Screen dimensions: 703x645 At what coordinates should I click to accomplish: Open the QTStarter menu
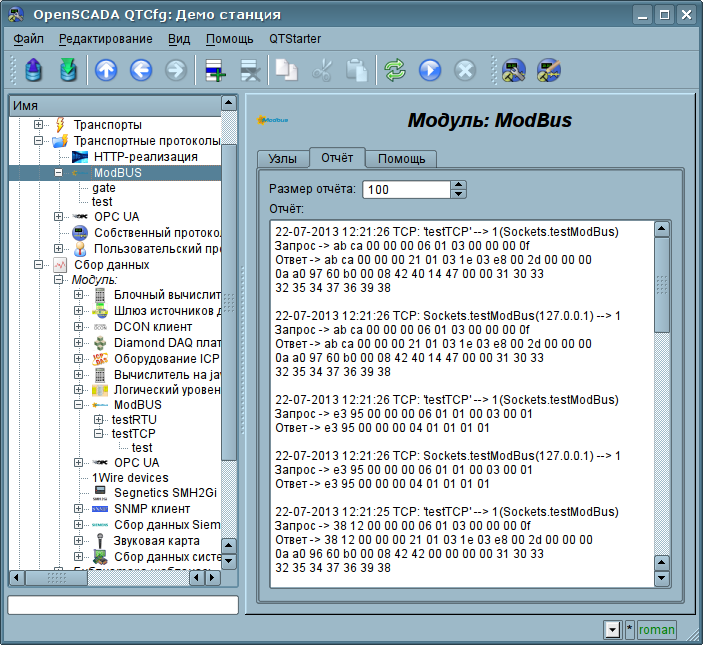tap(295, 39)
